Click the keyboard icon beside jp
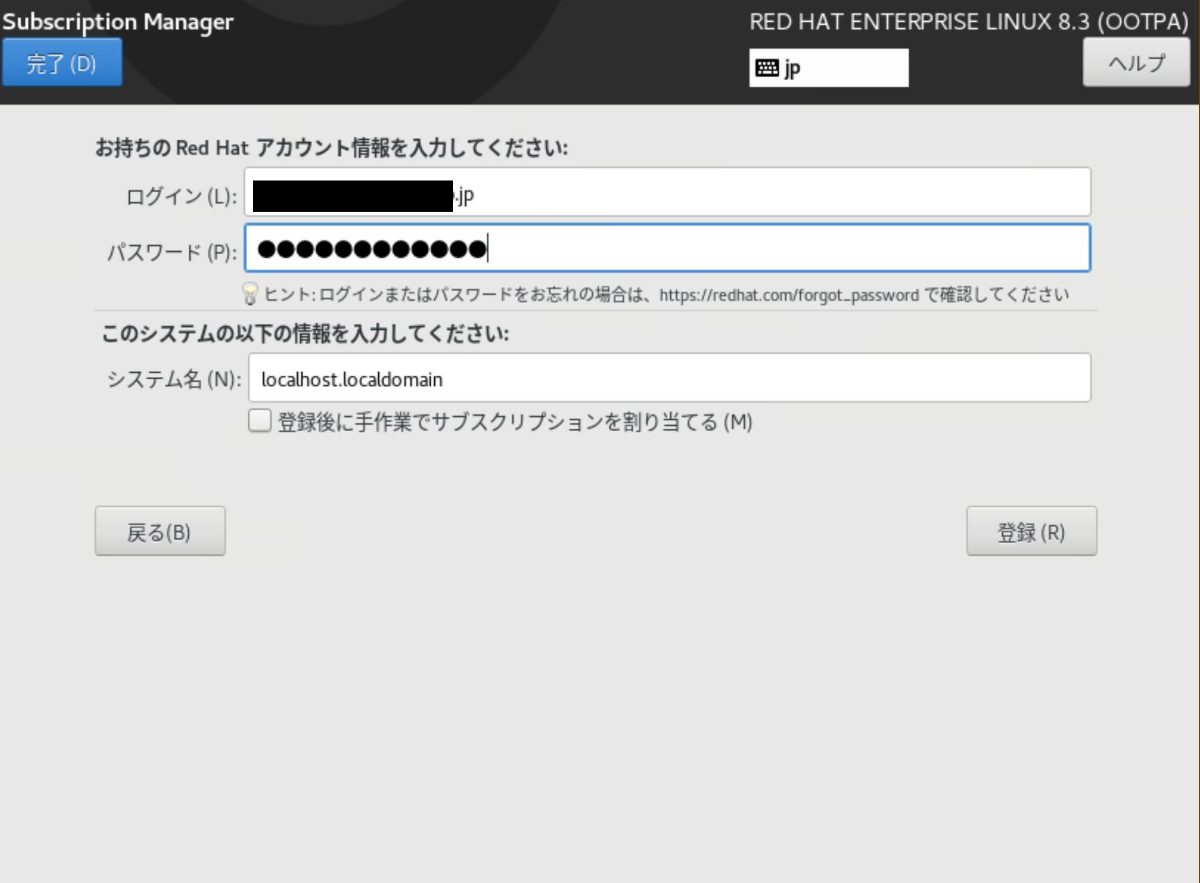The image size is (1200, 883). click(766, 68)
